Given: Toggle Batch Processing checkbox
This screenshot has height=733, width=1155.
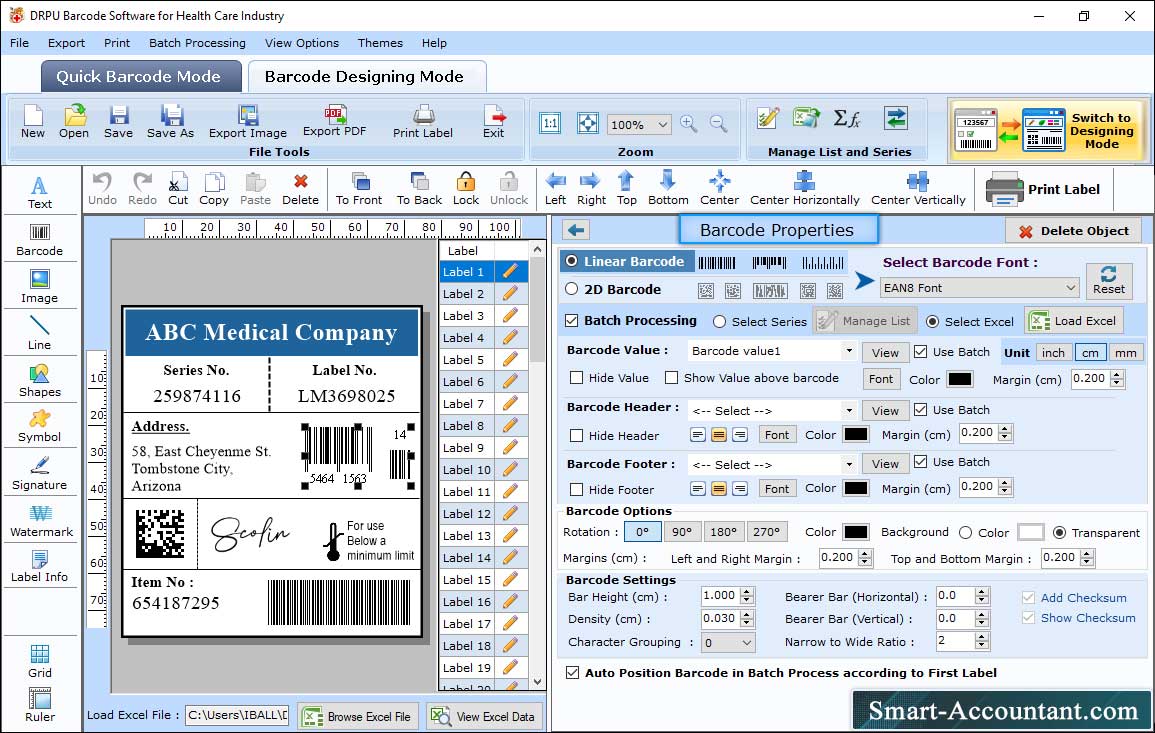Looking at the screenshot, I should (572, 320).
